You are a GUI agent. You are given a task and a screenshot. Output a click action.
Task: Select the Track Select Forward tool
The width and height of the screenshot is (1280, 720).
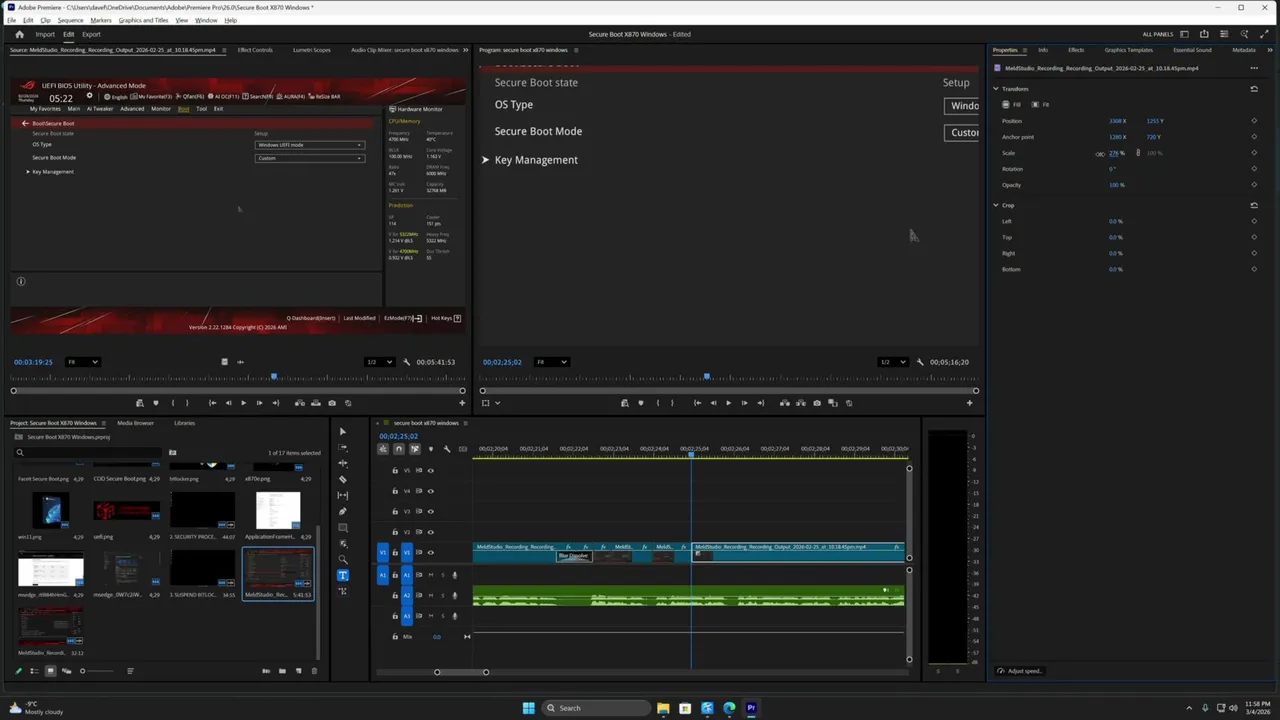point(342,447)
